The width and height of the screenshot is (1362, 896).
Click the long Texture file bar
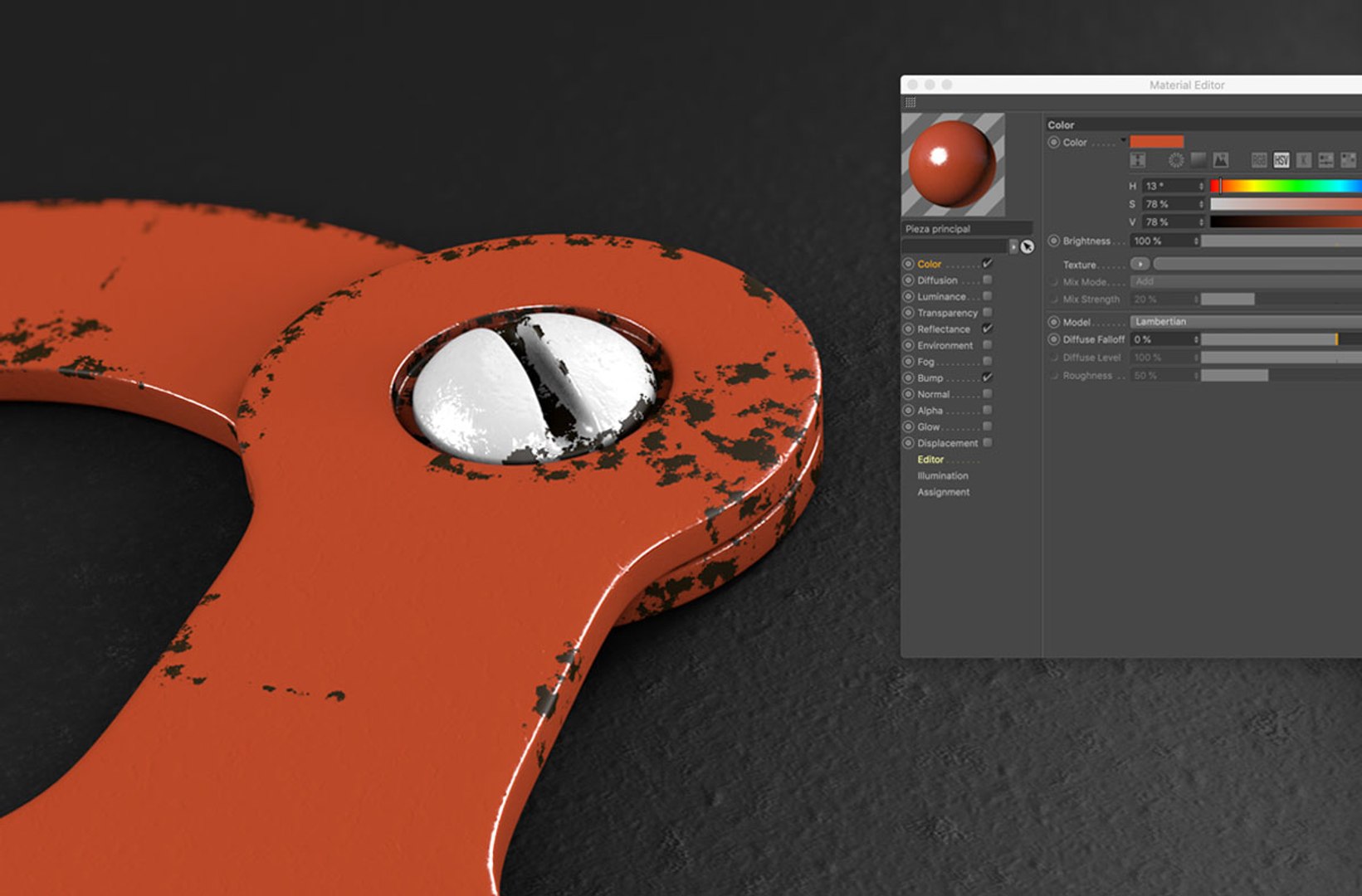(x=1257, y=264)
